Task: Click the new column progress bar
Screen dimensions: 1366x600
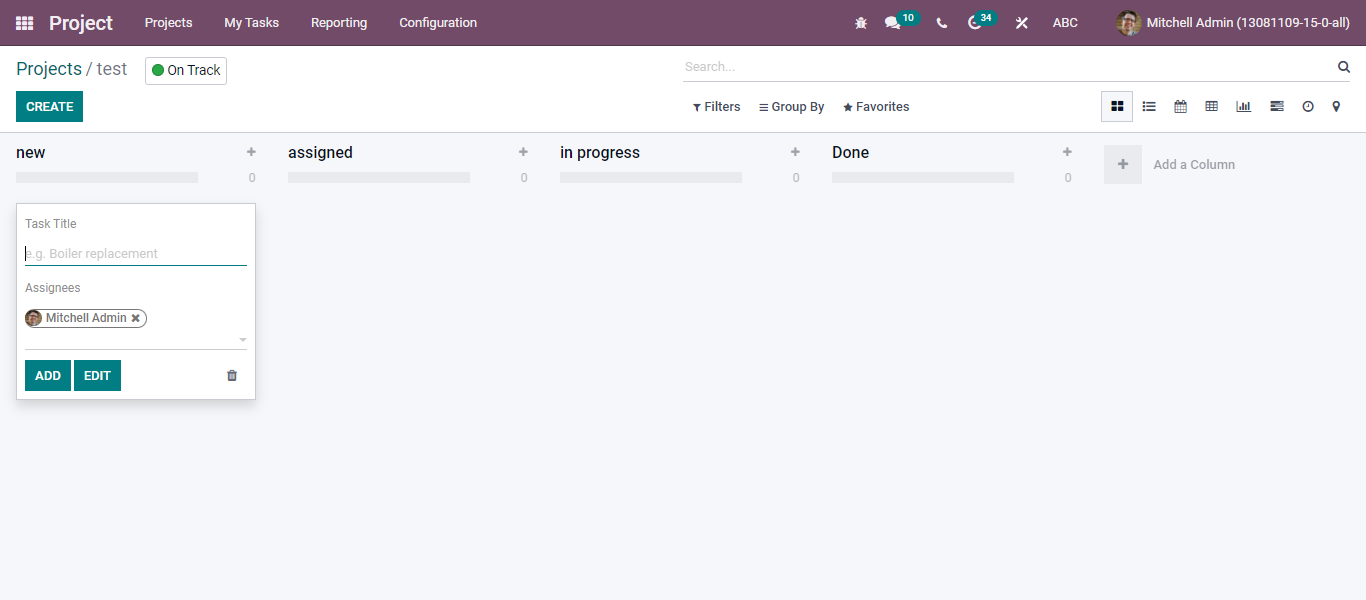Action: coord(107,177)
